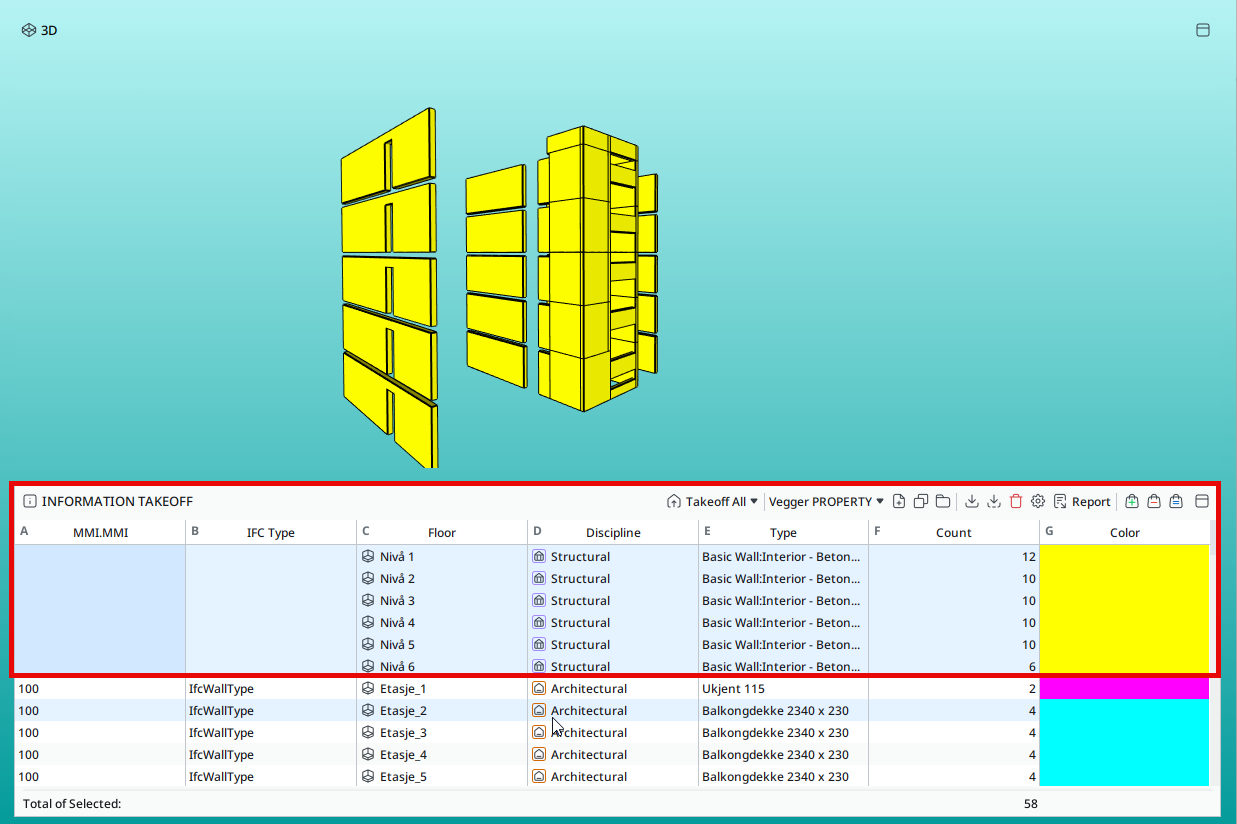
Task: Open the Takeoff All dropdown
Action: pos(712,502)
